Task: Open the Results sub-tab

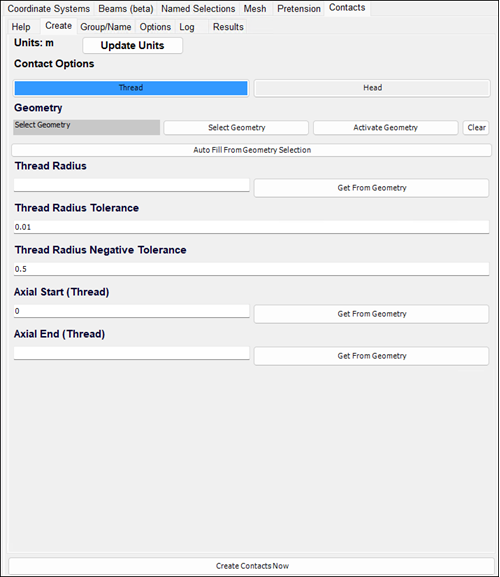Action: [228, 27]
